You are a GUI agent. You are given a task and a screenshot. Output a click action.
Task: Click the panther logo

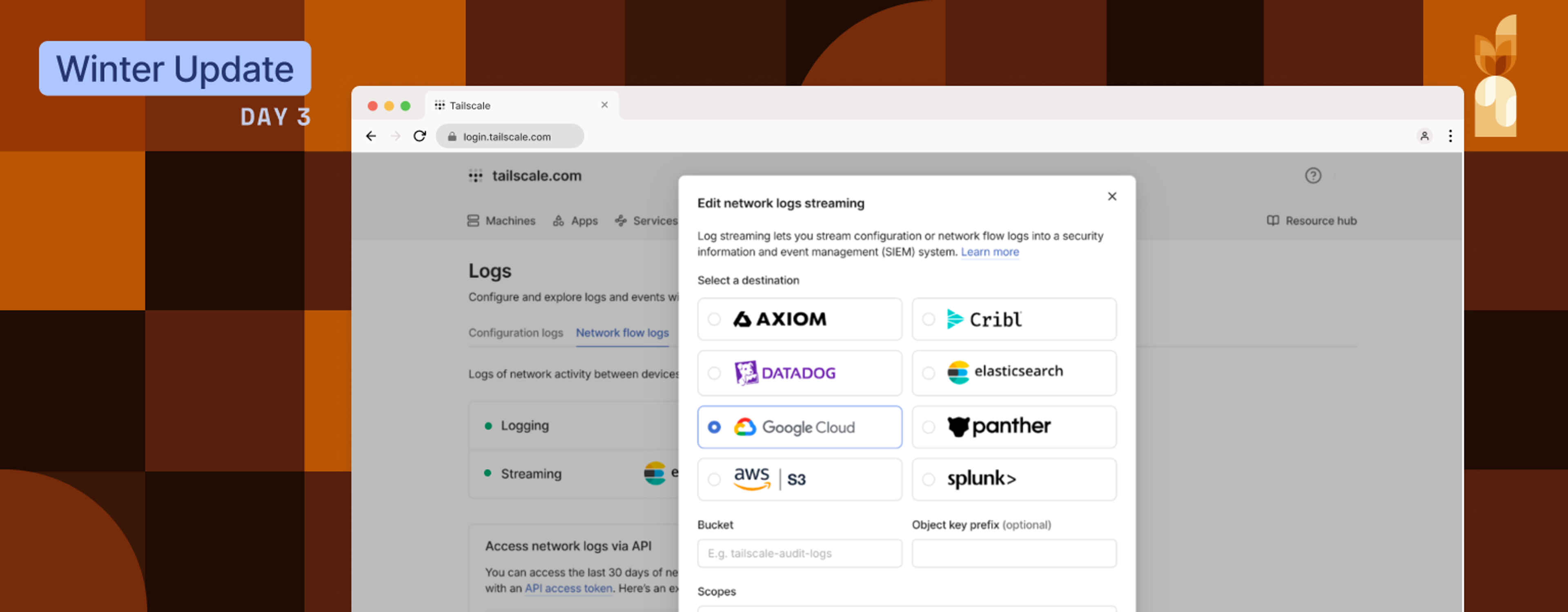click(x=999, y=426)
